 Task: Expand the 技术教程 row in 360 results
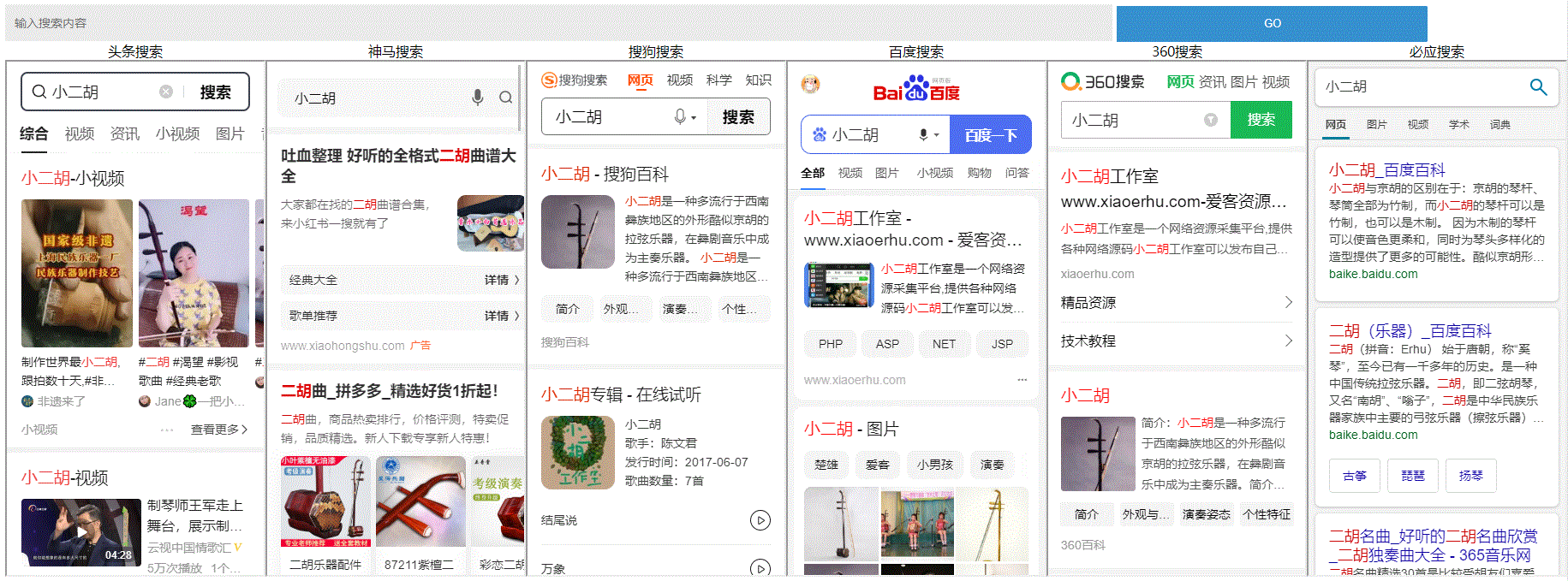pyautogui.click(x=1177, y=341)
